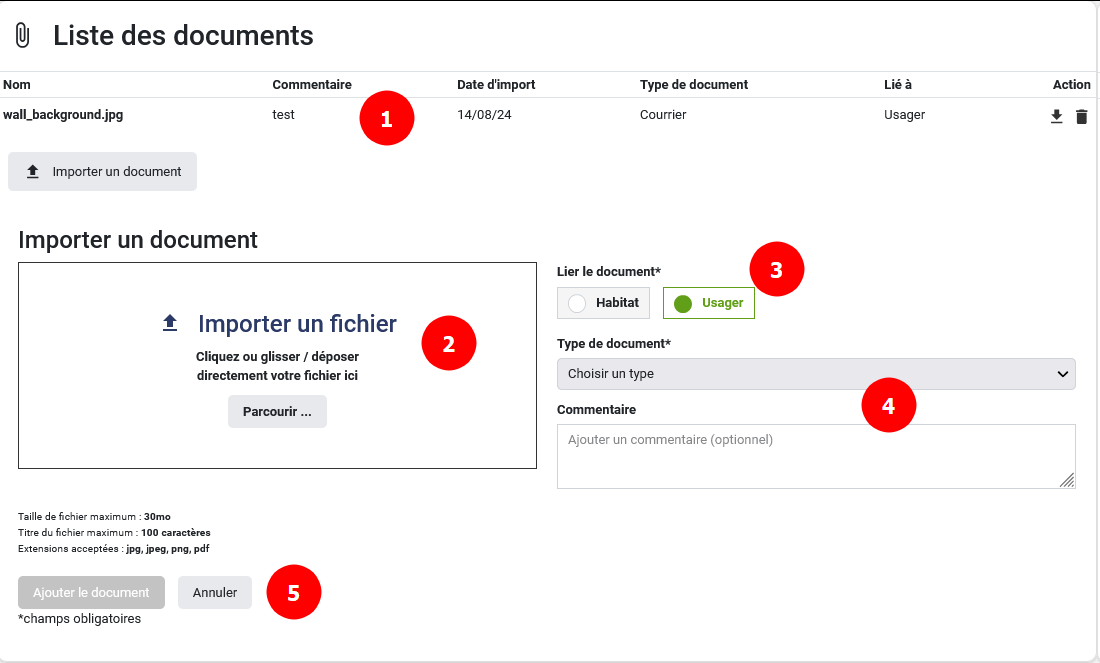
Task: Click the upload arrow beside Importer un fichier
Action: 170,323
